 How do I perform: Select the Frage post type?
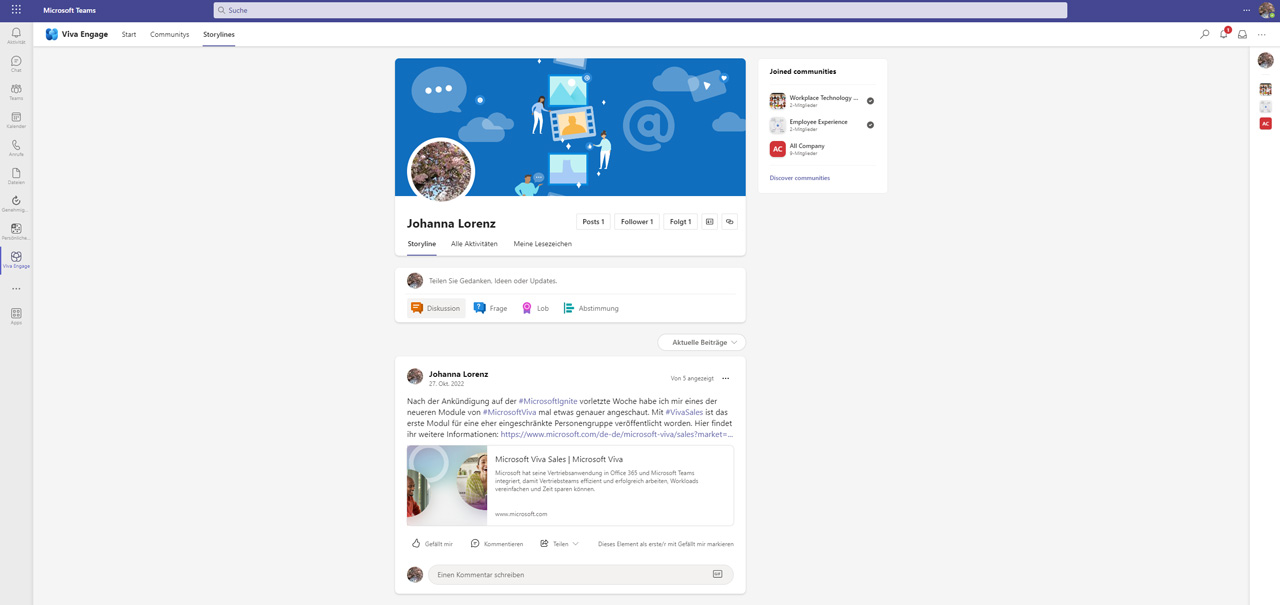click(x=490, y=308)
